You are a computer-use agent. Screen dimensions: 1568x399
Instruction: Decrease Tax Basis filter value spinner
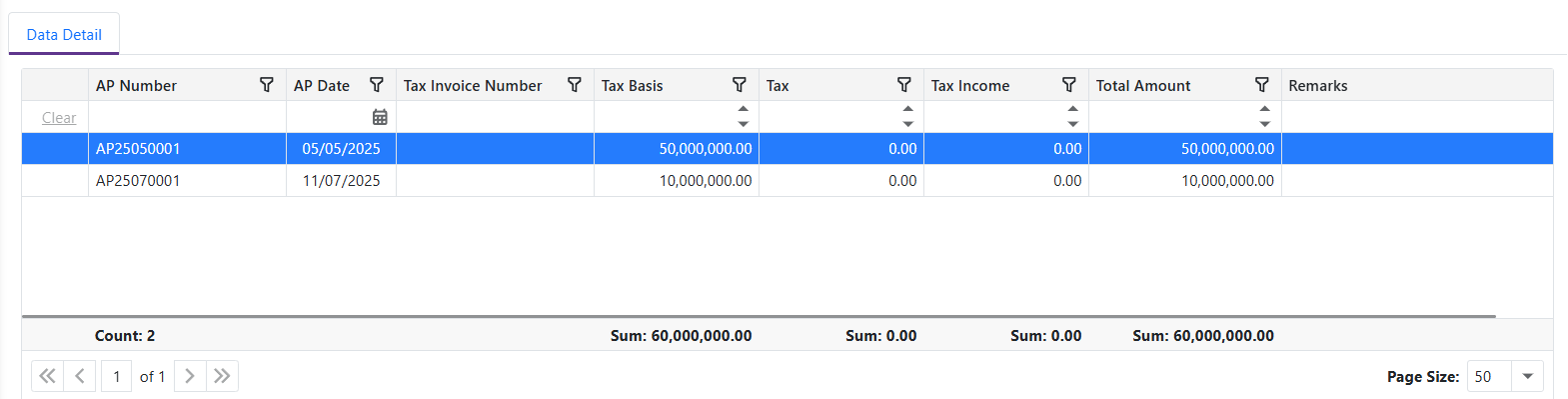click(x=743, y=124)
